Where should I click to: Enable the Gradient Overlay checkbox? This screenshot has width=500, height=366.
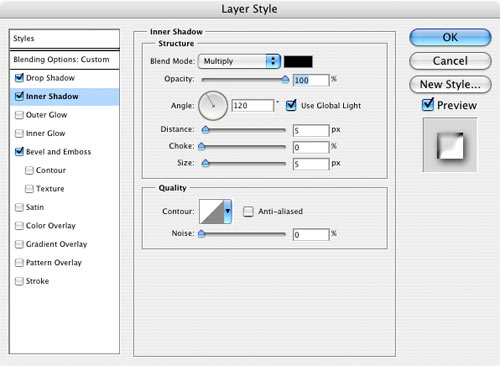coord(19,244)
